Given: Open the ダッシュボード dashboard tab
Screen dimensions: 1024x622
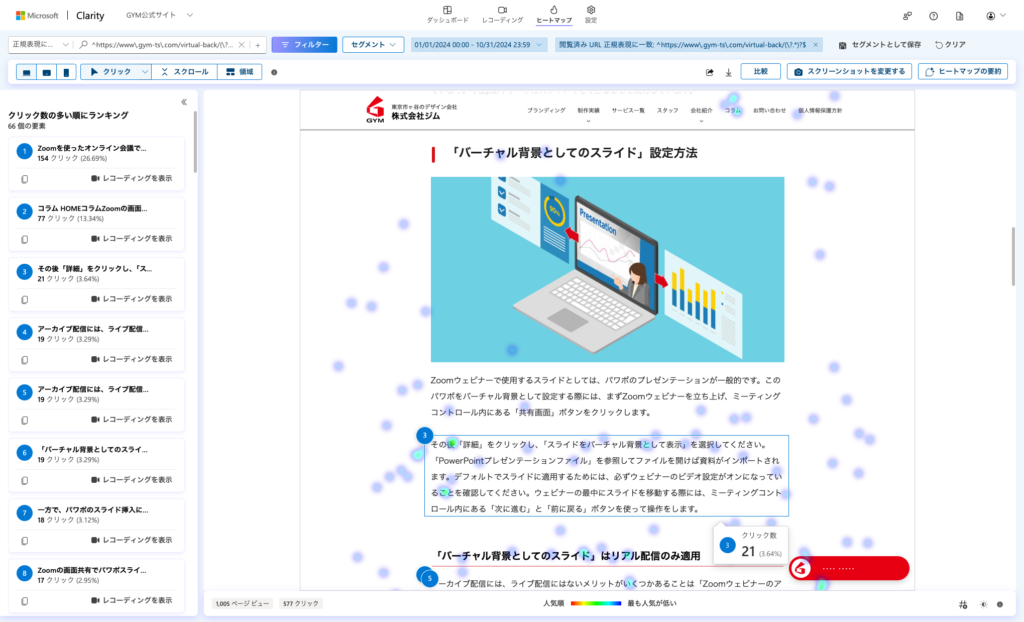Looking at the screenshot, I should point(447,14).
